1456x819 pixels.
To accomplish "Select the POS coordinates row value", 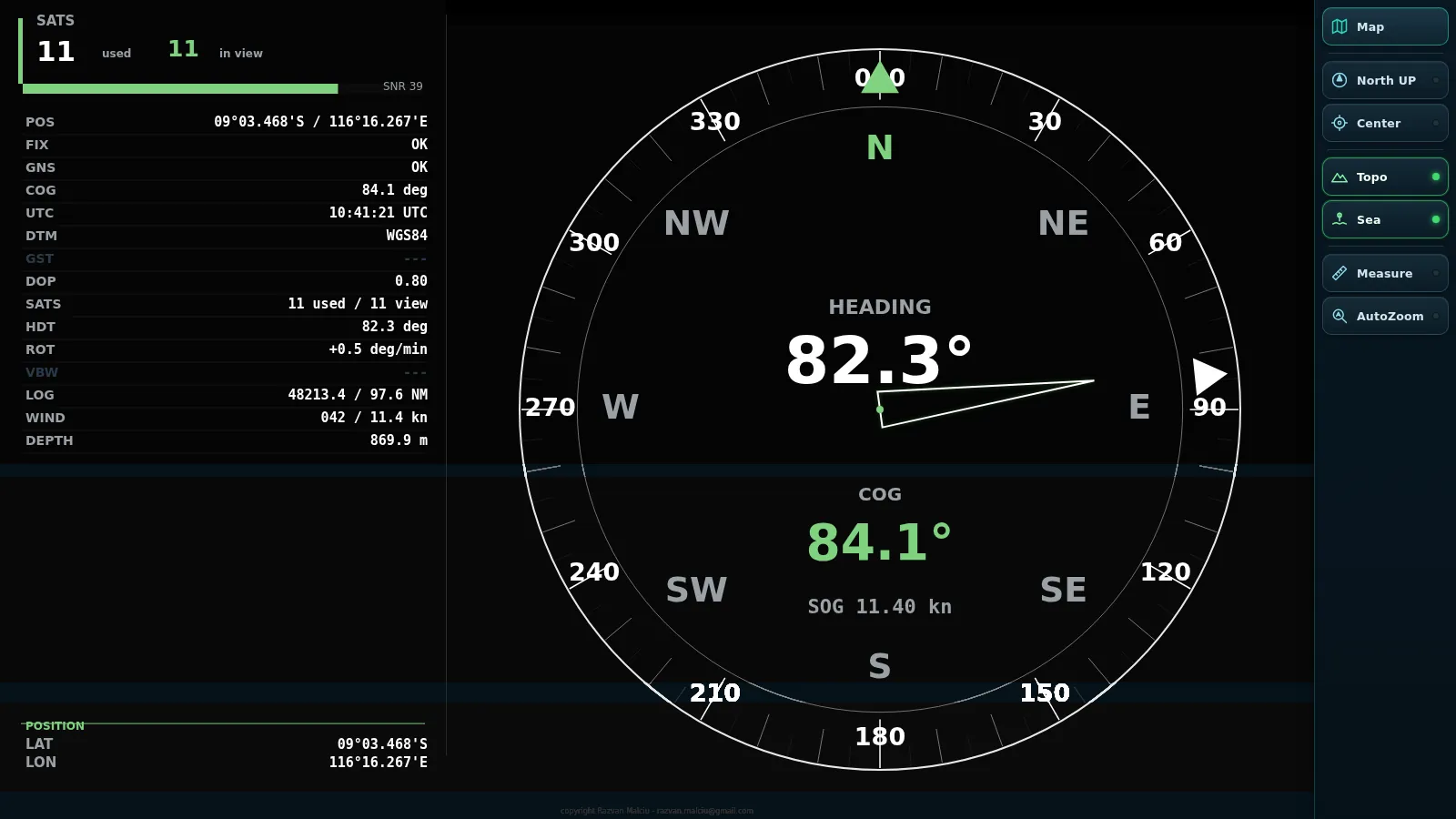I will pyautogui.click(x=320, y=121).
